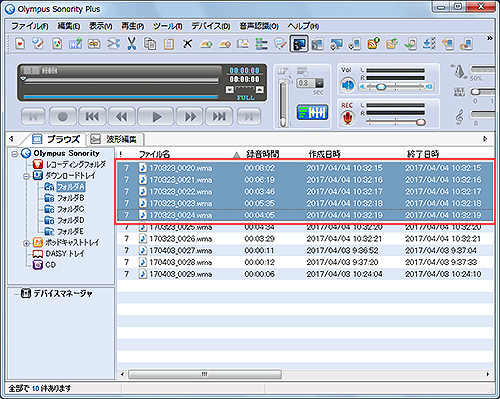This screenshot has width=500, height=399.
Task: Open the 編集 menu
Action: coord(69,26)
